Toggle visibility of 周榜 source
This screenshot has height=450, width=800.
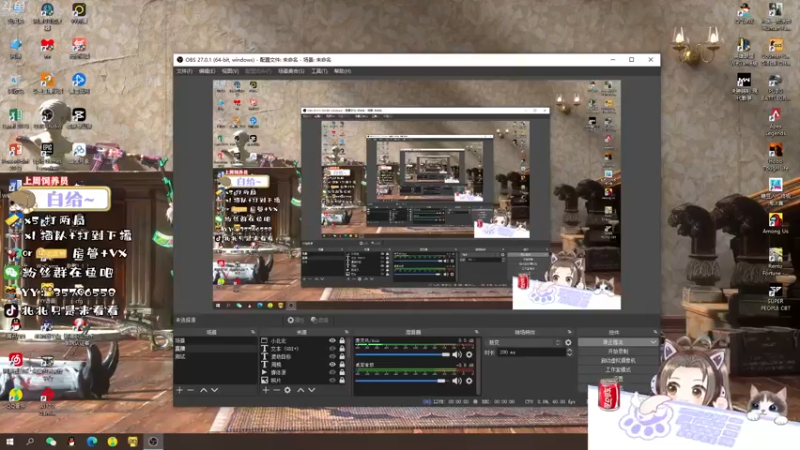(332, 364)
